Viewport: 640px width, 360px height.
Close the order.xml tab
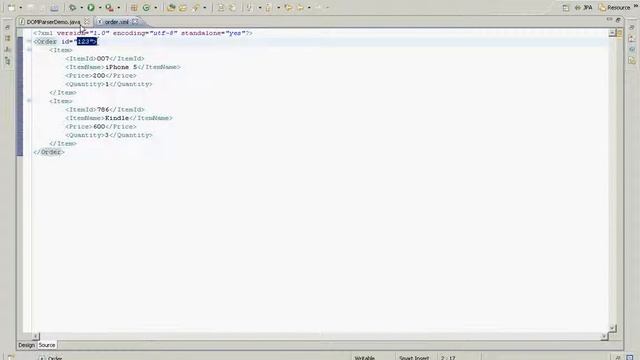coord(135,22)
